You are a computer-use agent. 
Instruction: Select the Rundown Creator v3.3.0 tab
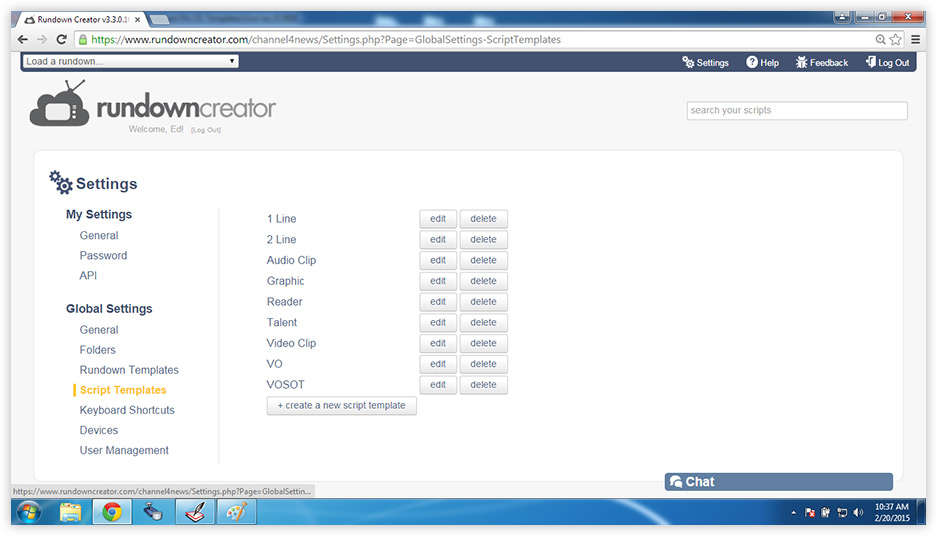[82, 19]
